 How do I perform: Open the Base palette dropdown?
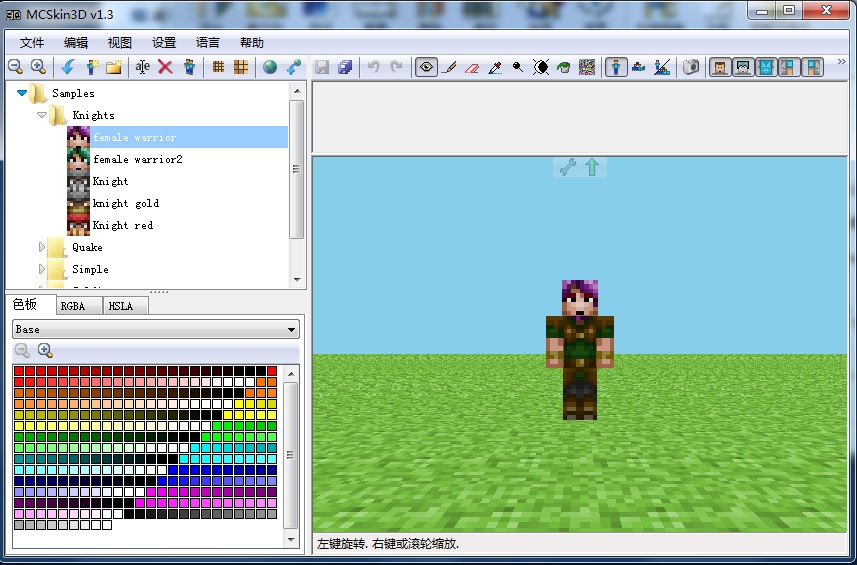[x=155, y=329]
